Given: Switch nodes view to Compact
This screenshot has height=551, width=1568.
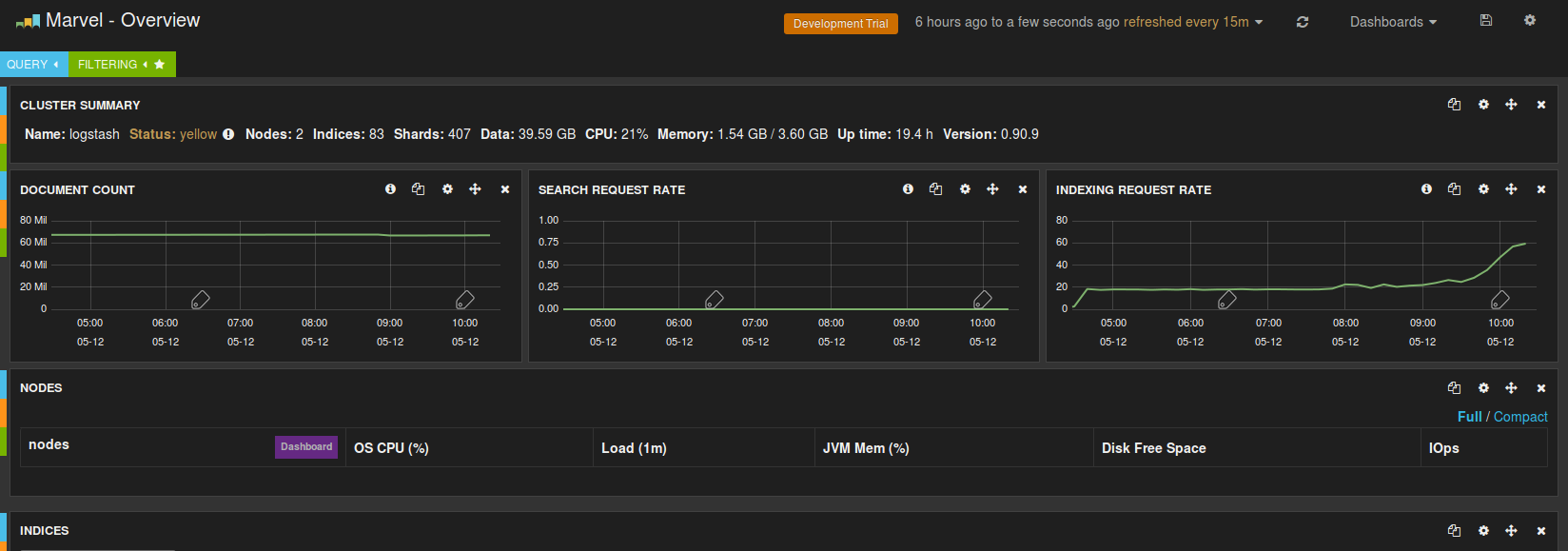Looking at the screenshot, I should (1520, 417).
